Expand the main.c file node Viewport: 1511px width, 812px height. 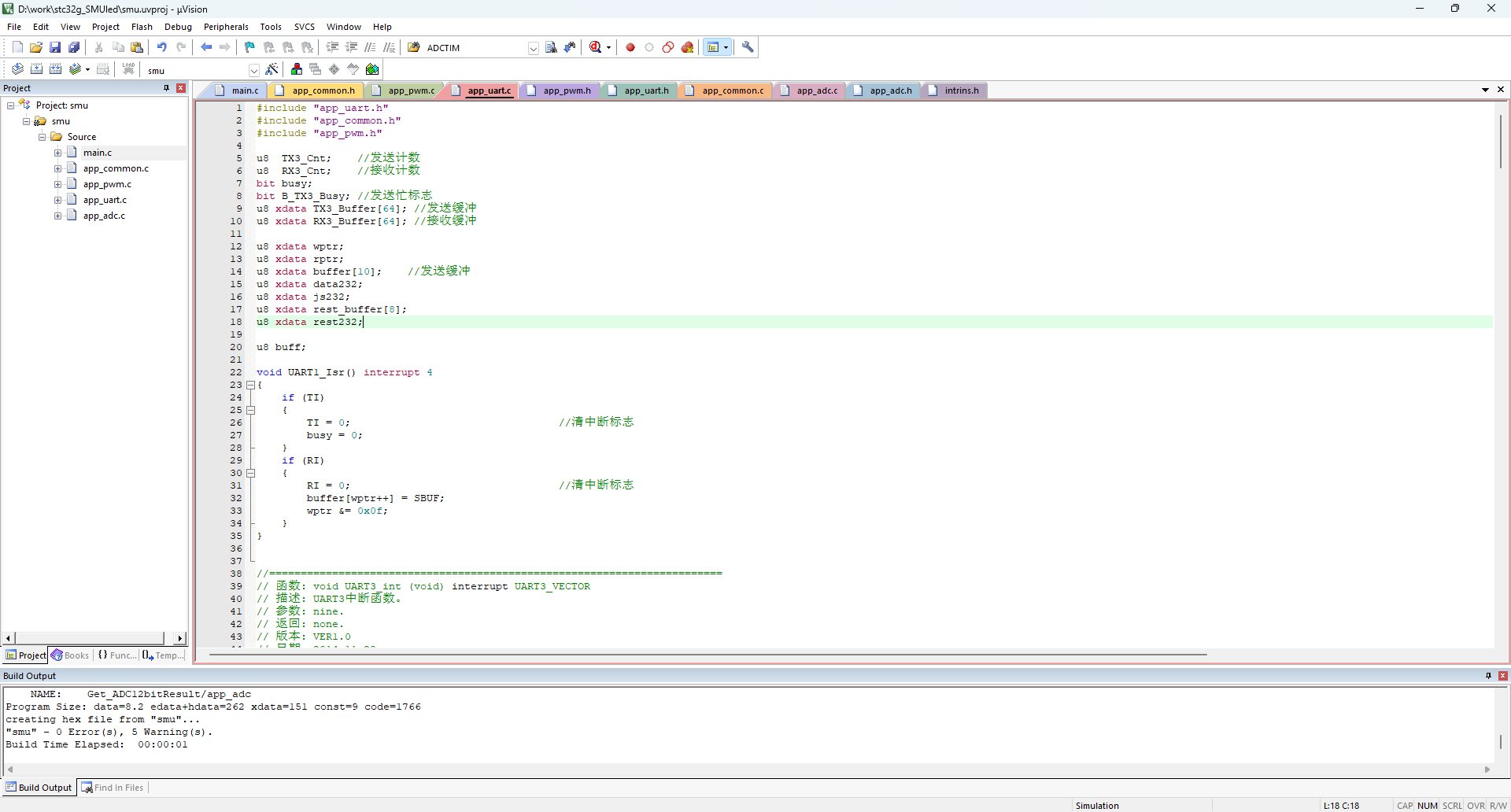coord(57,153)
